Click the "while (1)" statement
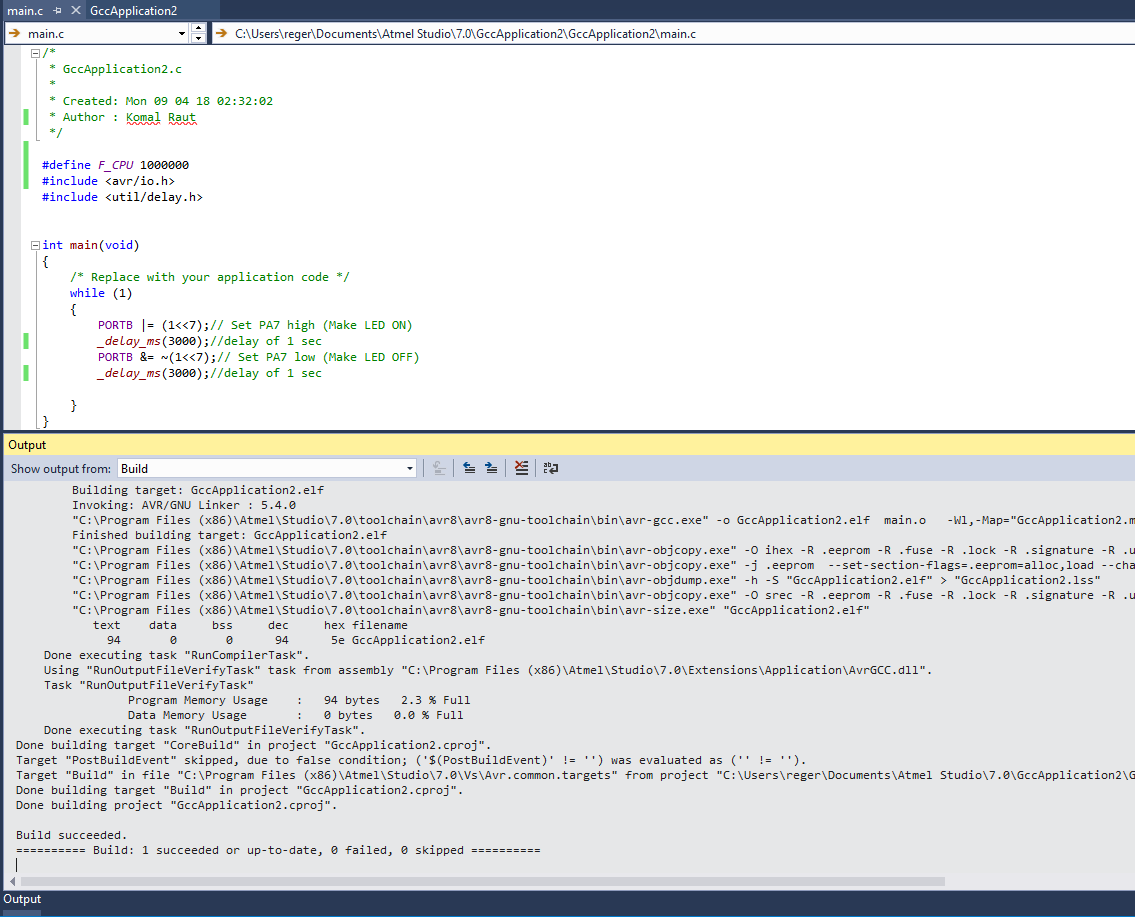This screenshot has width=1135, height=917. [101, 293]
